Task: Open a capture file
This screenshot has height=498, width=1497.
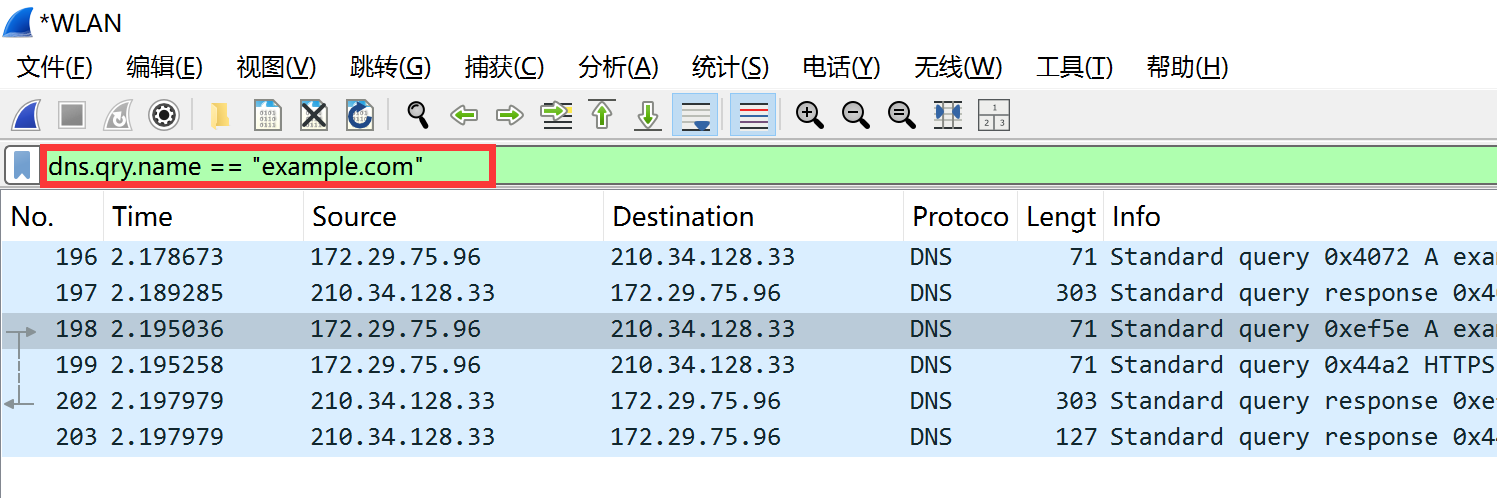Action: point(221,115)
